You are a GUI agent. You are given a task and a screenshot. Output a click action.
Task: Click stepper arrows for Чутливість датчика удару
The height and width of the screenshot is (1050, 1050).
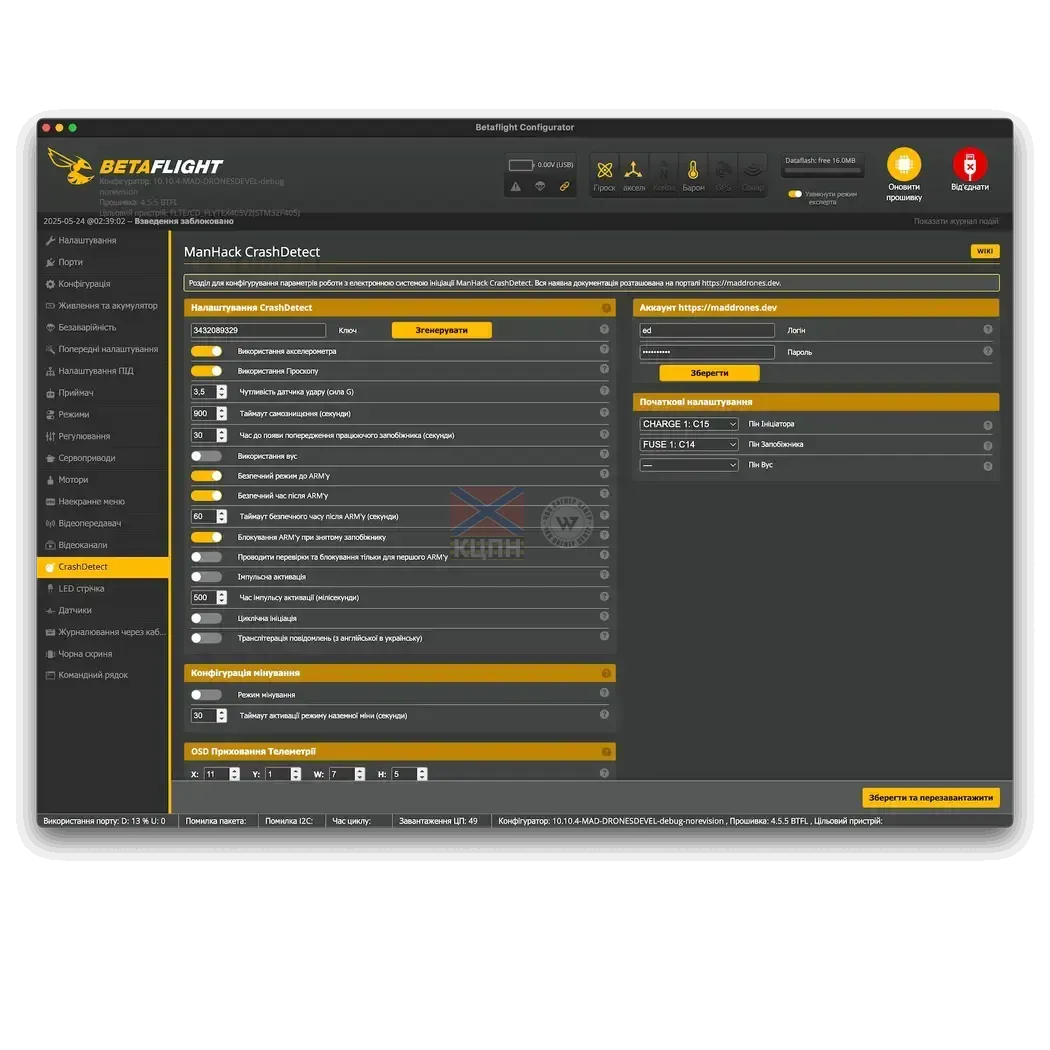coord(222,392)
